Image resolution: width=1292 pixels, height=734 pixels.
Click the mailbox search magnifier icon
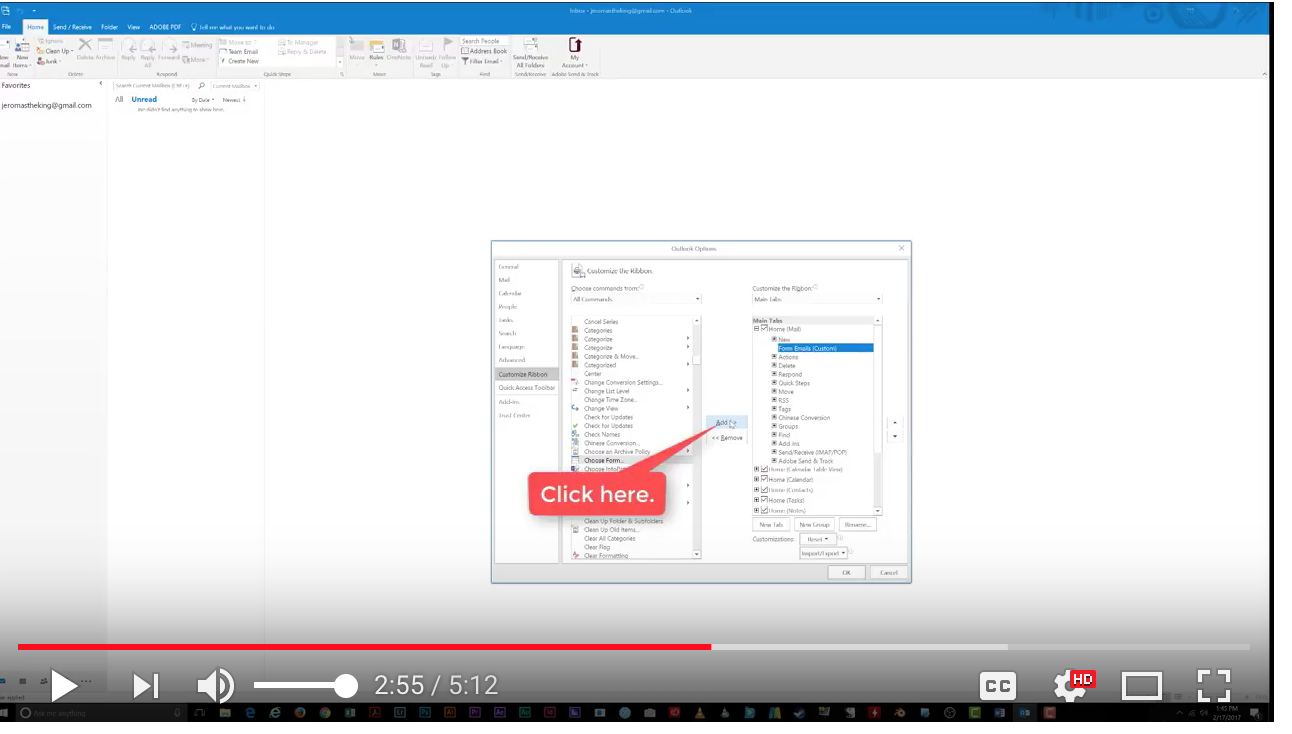[x=202, y=86]
